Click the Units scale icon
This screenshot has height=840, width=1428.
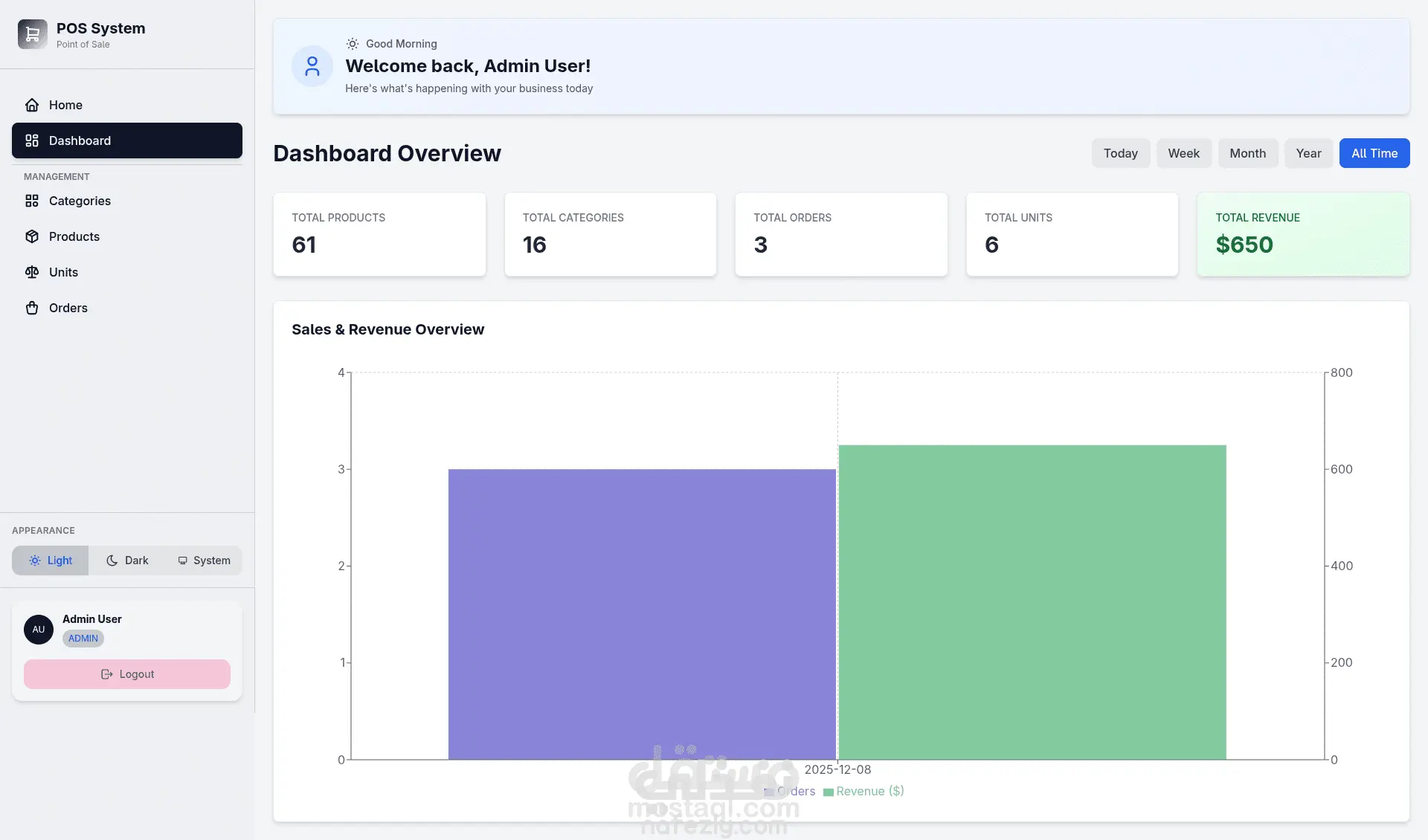coord(32,272)
